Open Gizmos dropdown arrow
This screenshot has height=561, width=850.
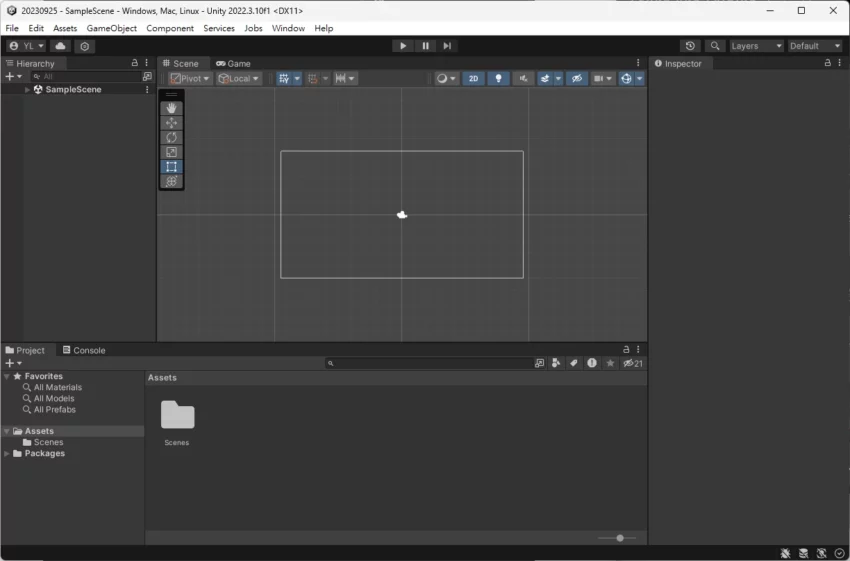point(640,79)
